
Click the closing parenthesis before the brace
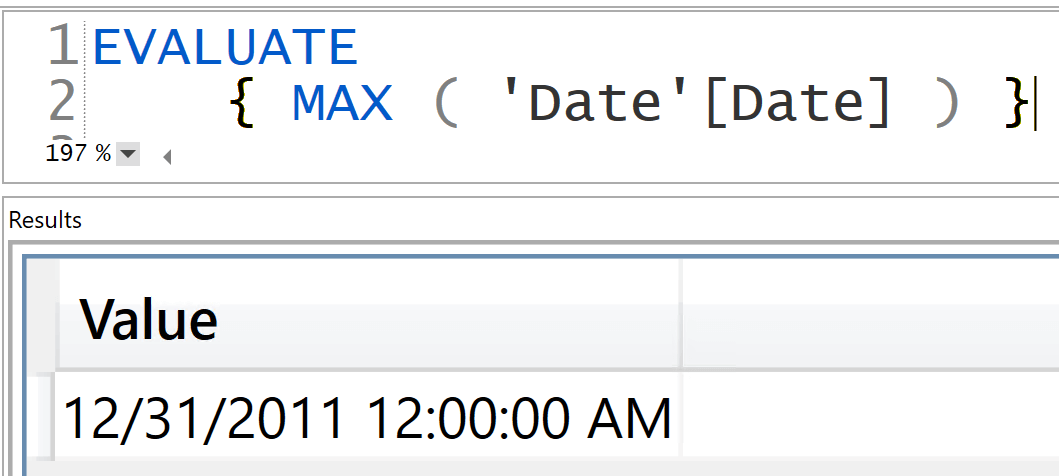(x=947, y=104)
